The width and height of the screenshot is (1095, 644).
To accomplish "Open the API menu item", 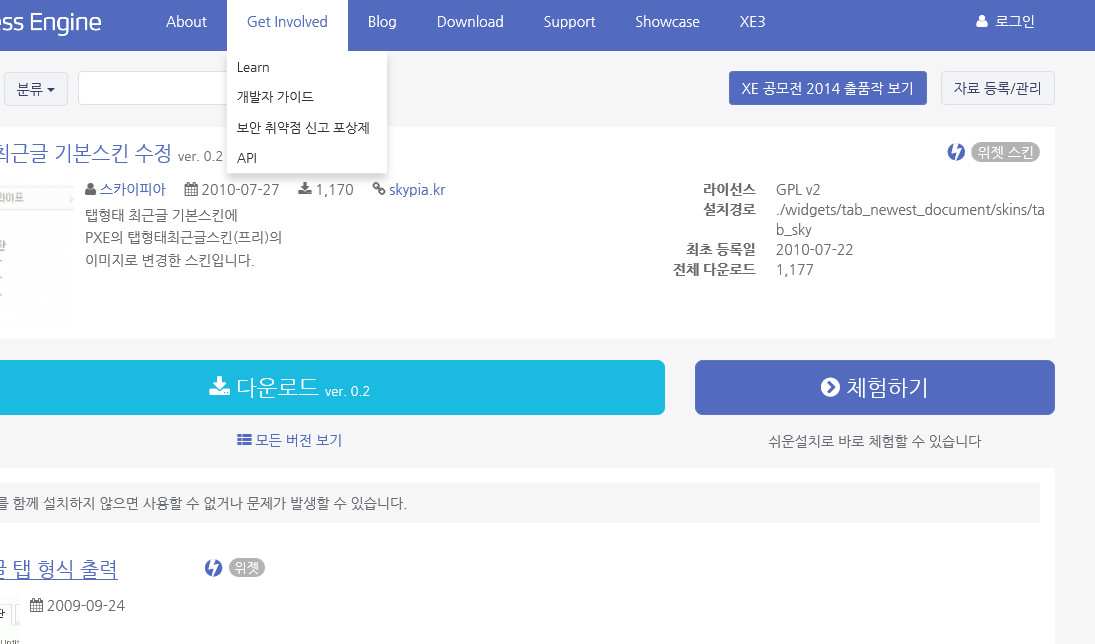I will 247,158.
